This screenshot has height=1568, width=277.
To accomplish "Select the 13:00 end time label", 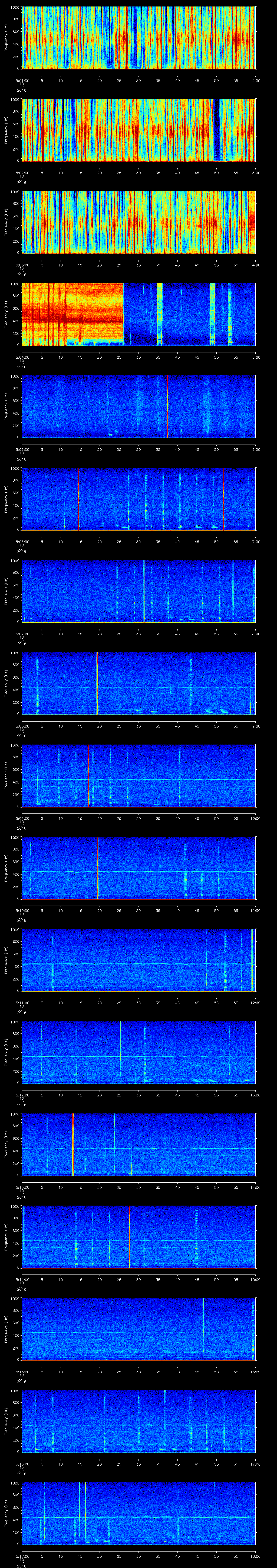I will 256,1095.
